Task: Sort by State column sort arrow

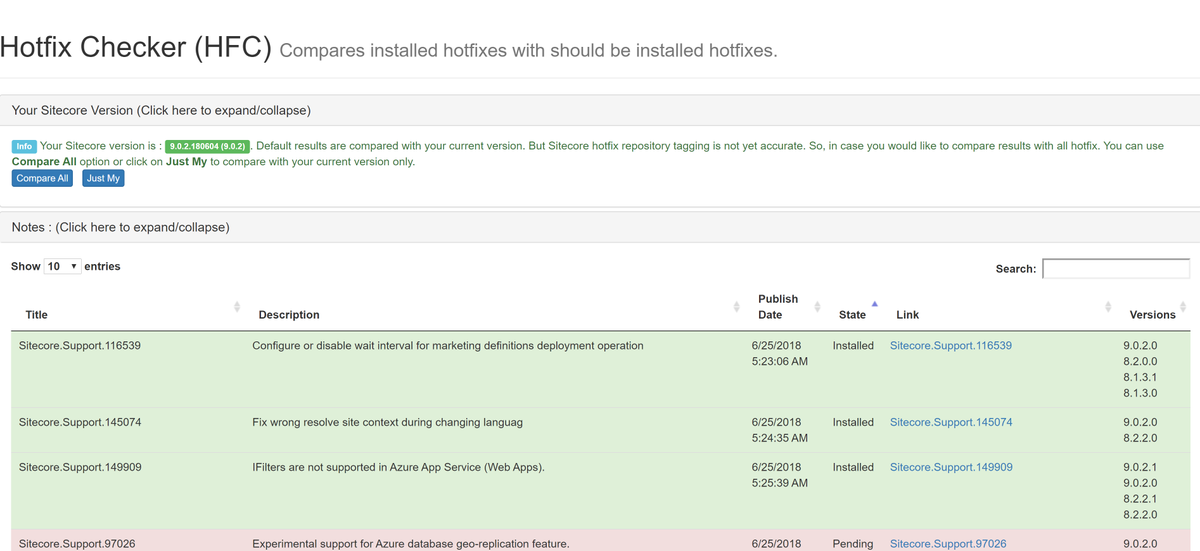Action: (x=874, y=304)
